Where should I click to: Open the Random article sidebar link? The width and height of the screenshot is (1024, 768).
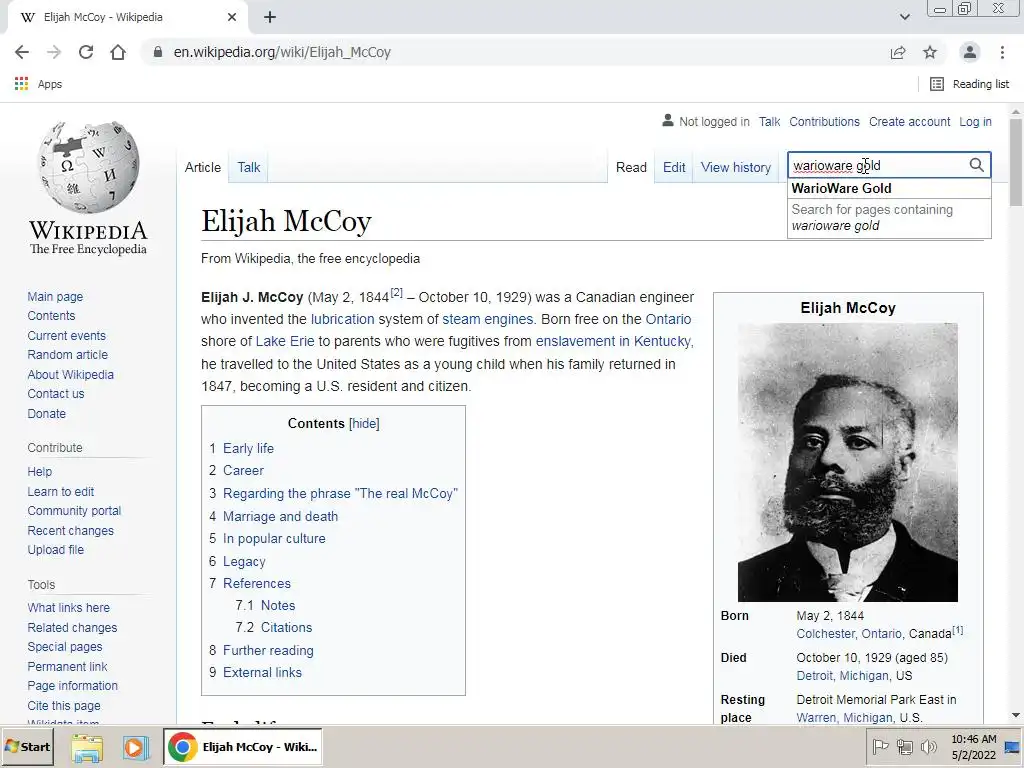[x=67, y=355]
